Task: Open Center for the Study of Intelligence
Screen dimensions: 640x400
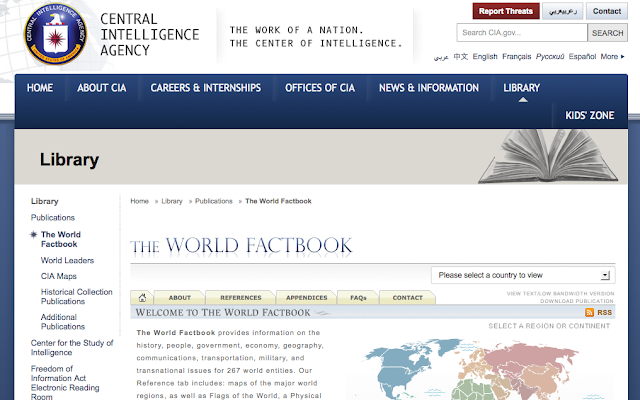Action: (x=72, y=348)
